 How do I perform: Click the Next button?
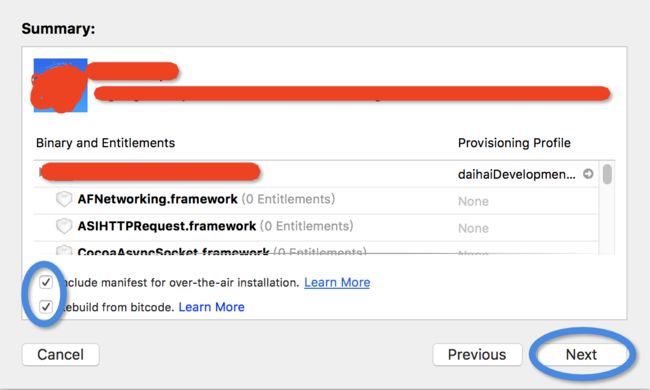[581, 355]
